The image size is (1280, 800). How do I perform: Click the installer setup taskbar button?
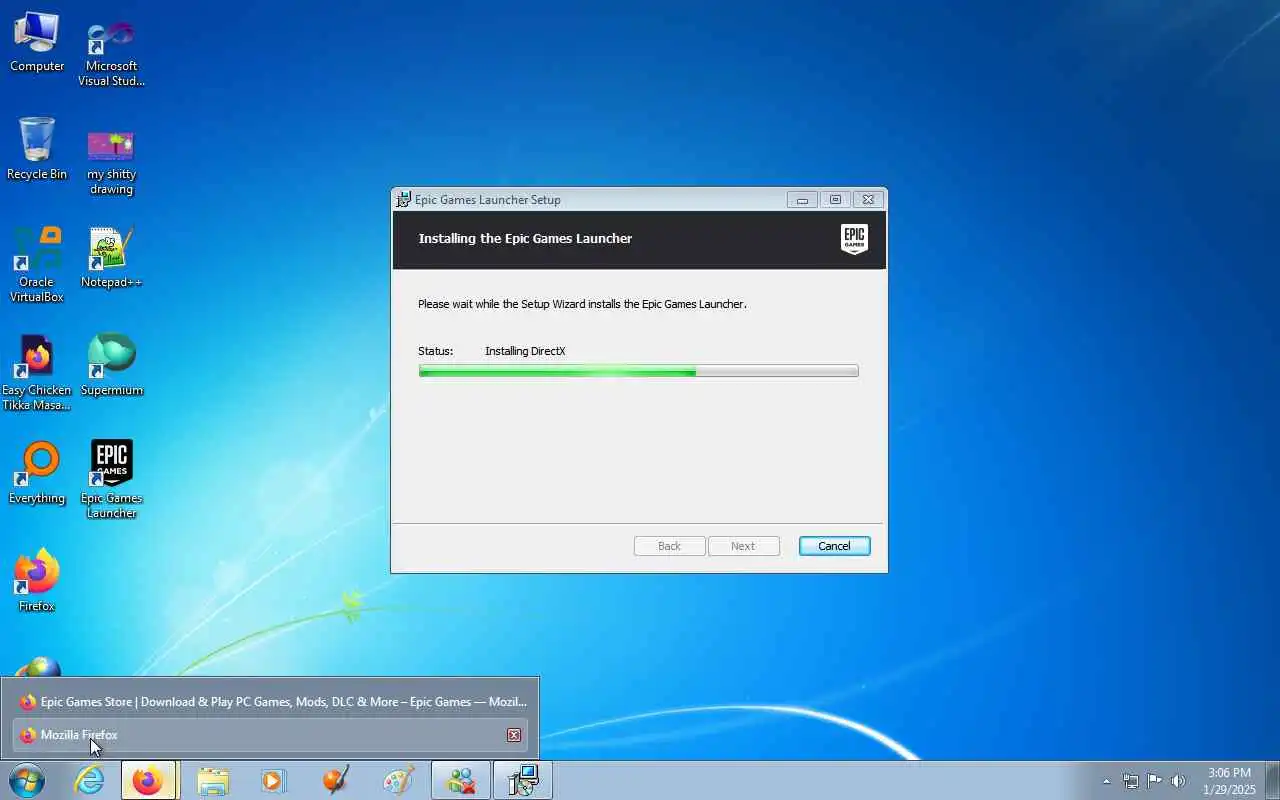pyautogui.click(x=523, y=780)
